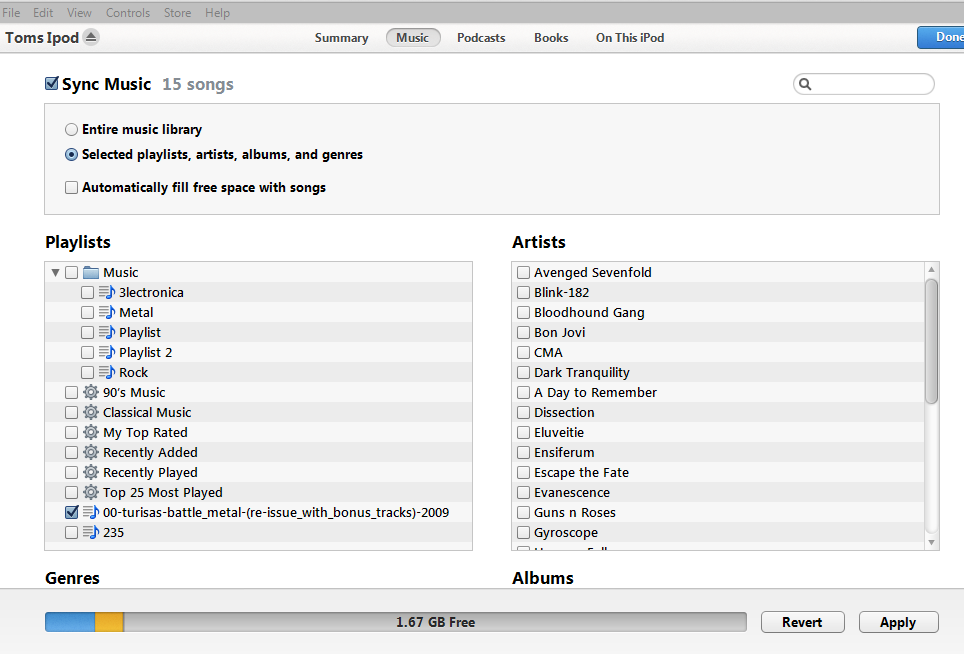Image resolution: width=964 pixels, height=654 pixels.
Task: Click the Done button
Action: pyautogui.click(x=942, y=37)
